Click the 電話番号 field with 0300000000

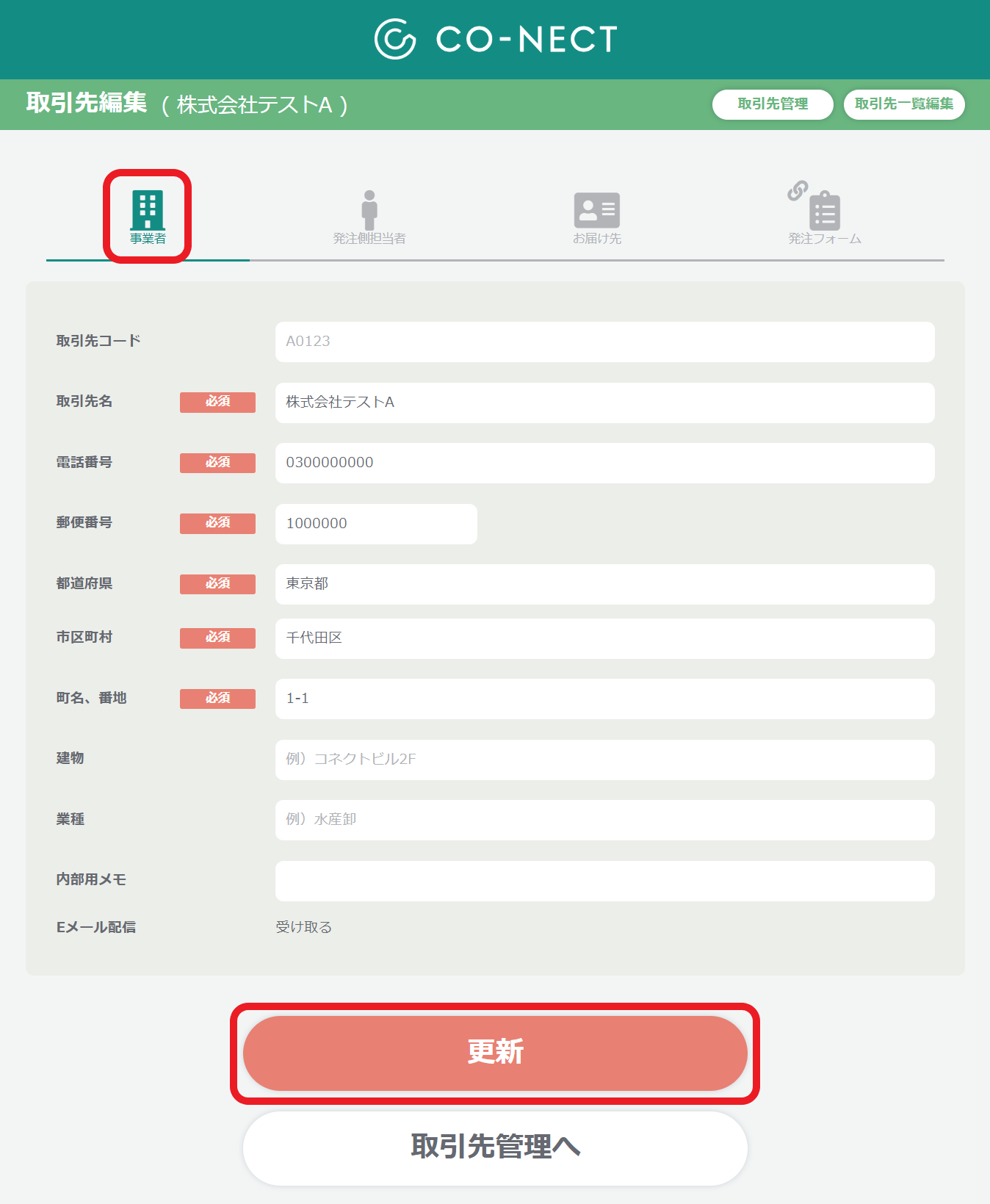click(605, 463)
